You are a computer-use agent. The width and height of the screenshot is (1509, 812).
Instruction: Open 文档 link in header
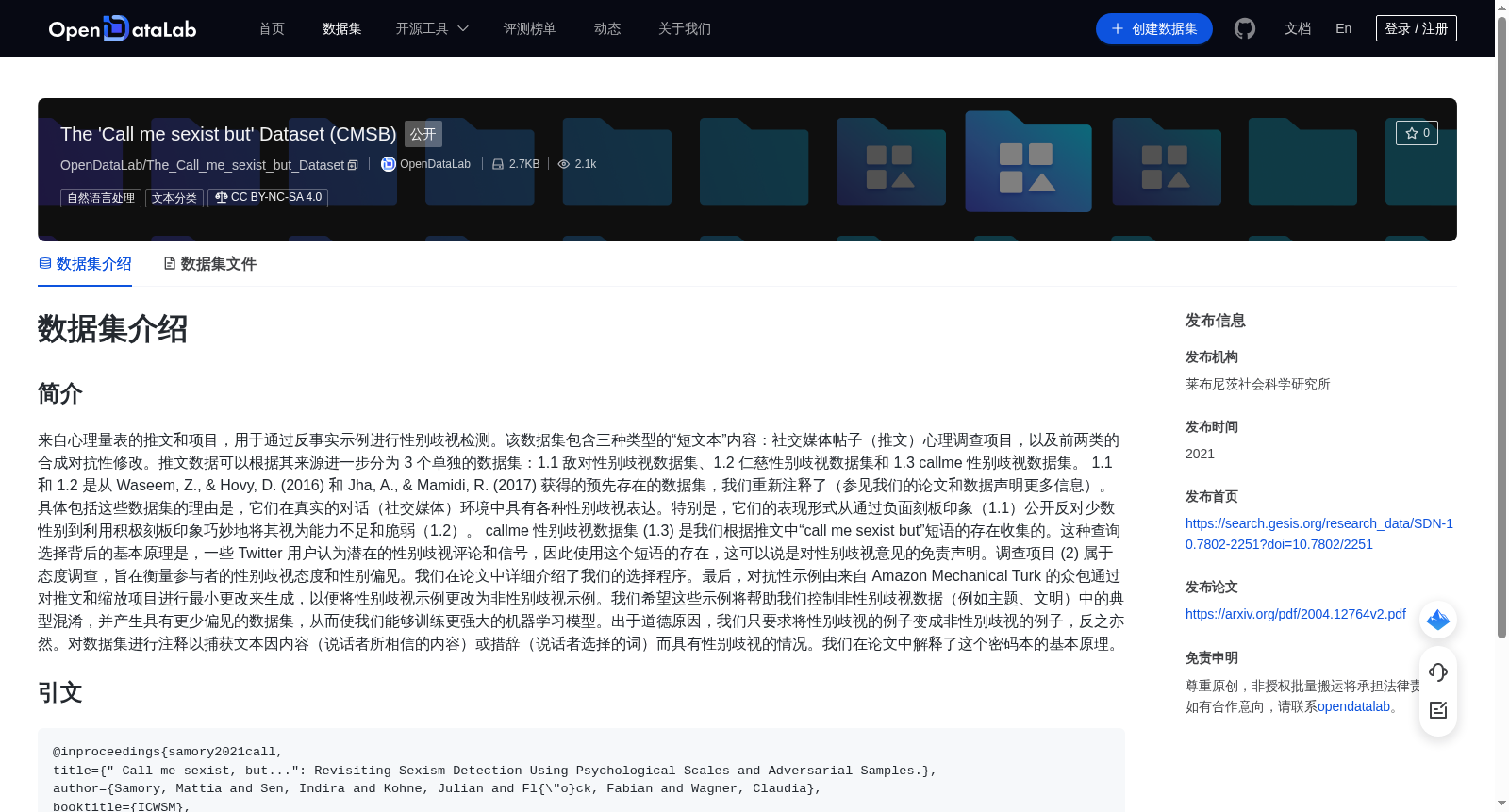click(1298, 28)
